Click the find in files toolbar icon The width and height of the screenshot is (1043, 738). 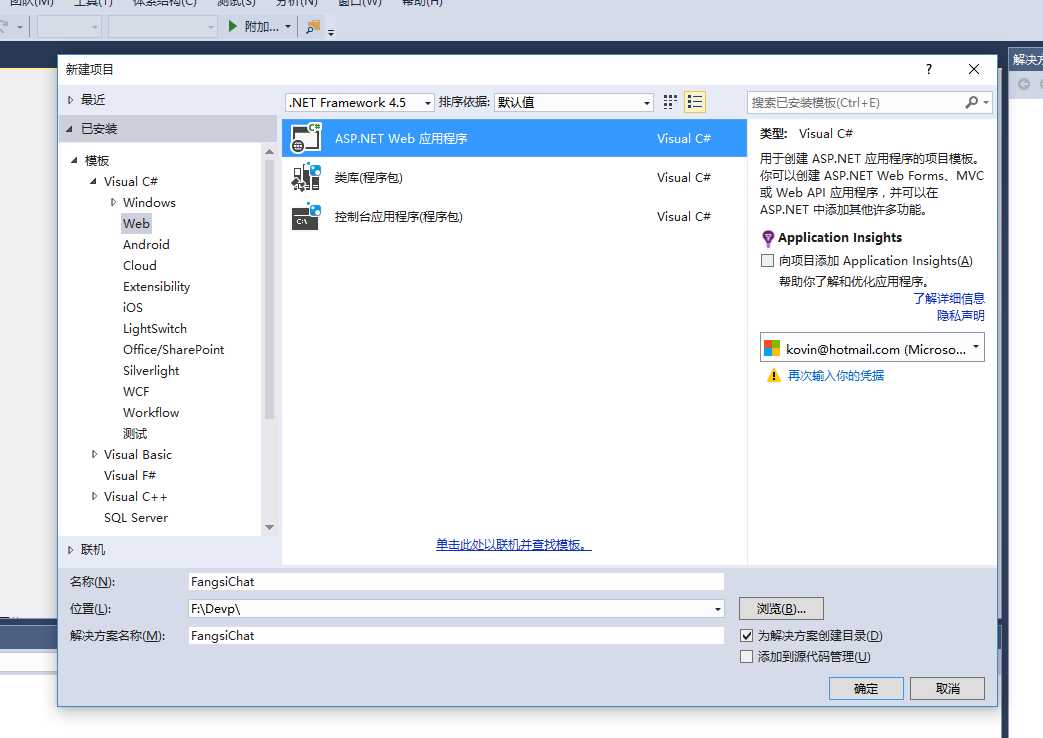click(x=313, y=27)
